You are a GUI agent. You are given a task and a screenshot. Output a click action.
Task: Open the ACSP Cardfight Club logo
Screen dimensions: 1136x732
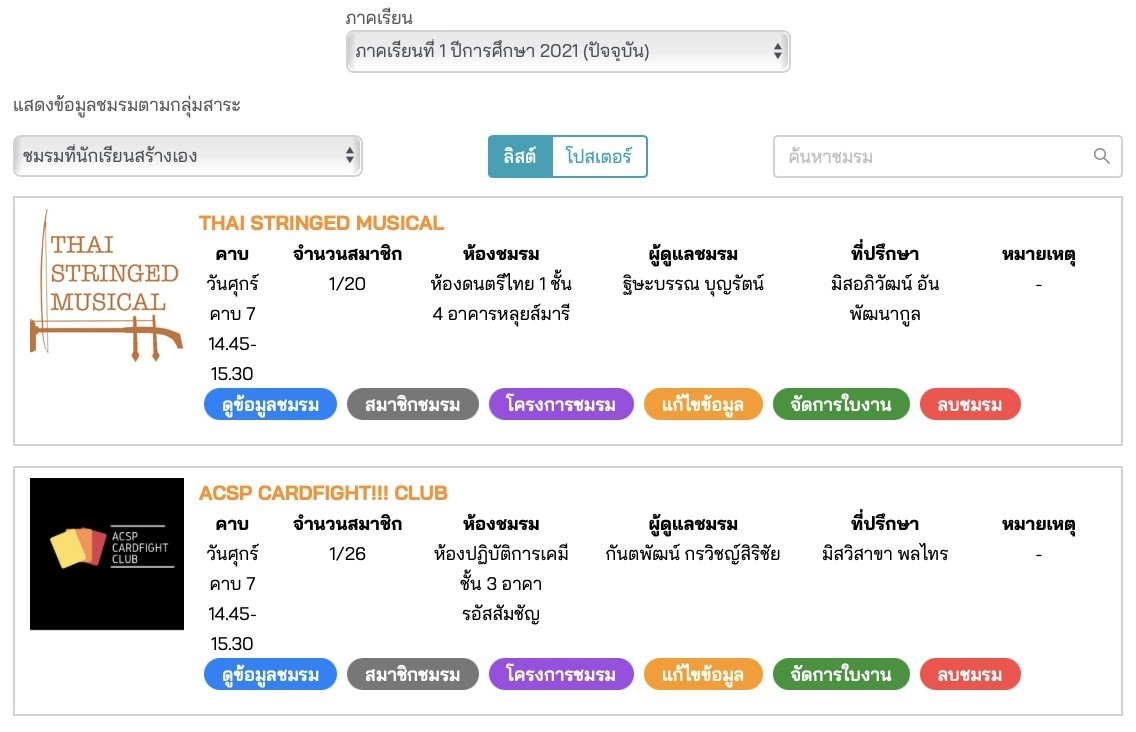click(x=107, y=554)
